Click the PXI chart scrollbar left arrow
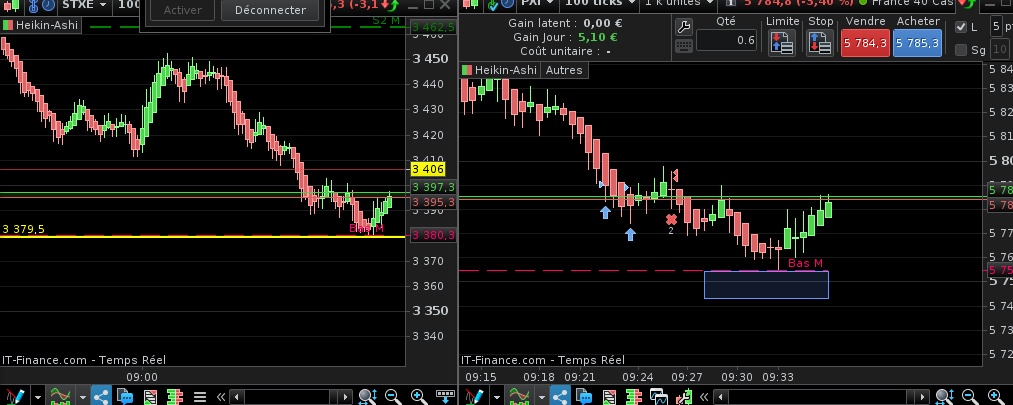Viewport: 1013px width, 405px height. [x=720, y=397]
